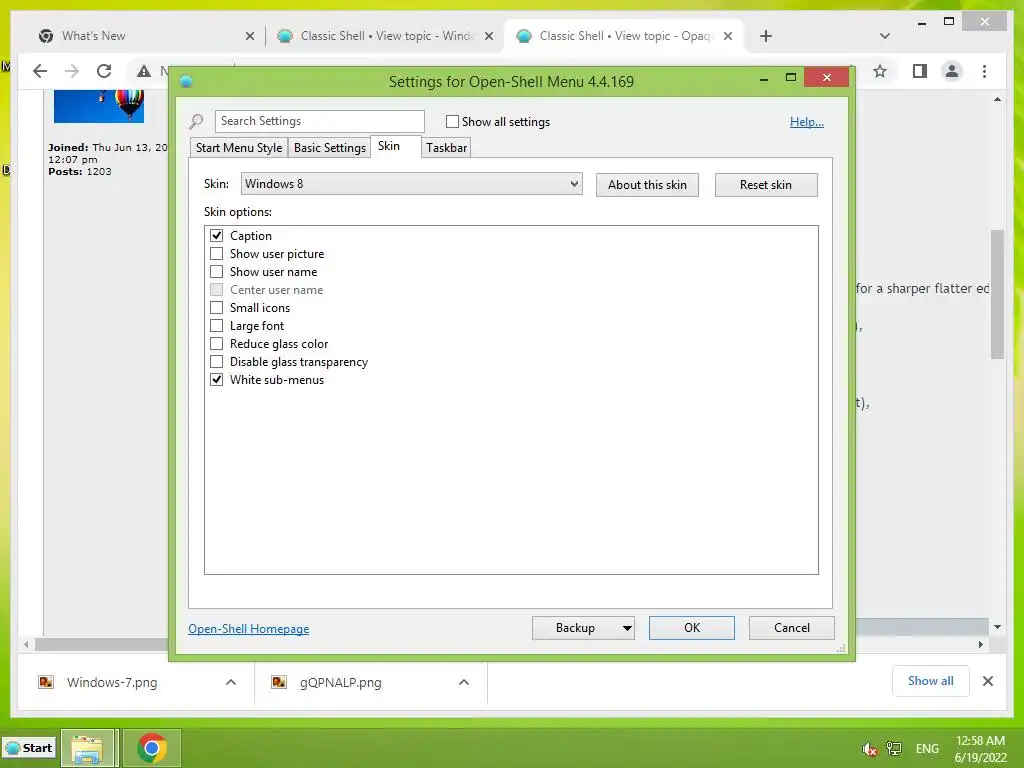This screenshot has width=1024, height=768.
Task: Click the Open-Shell shell icon in title bar
Action: (x=186, y=82)
